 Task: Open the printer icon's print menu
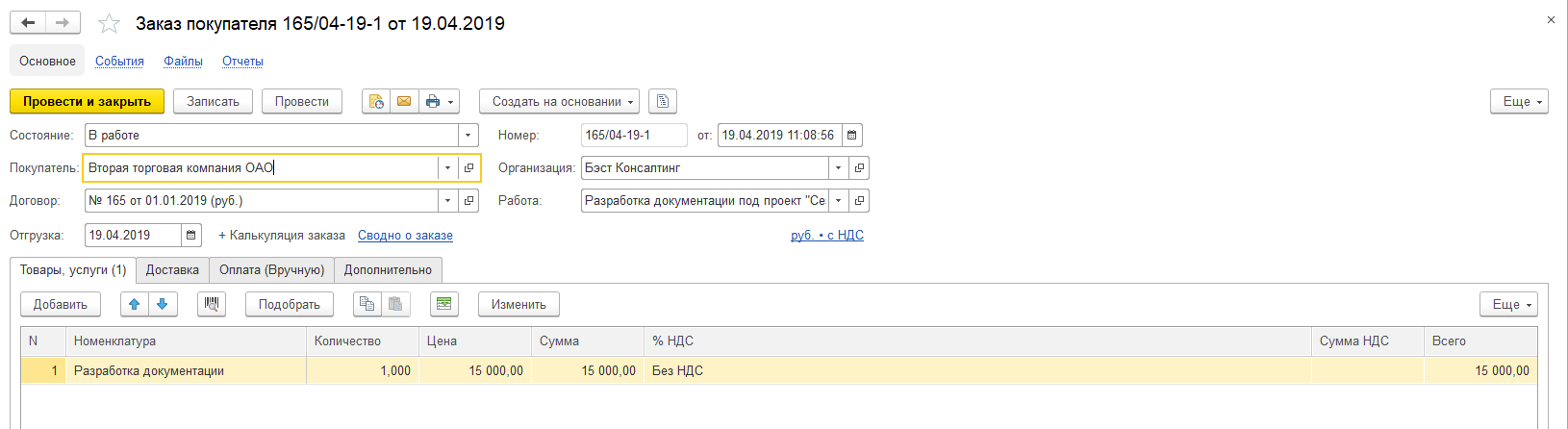pyautogui.click(x=439, y=101)
